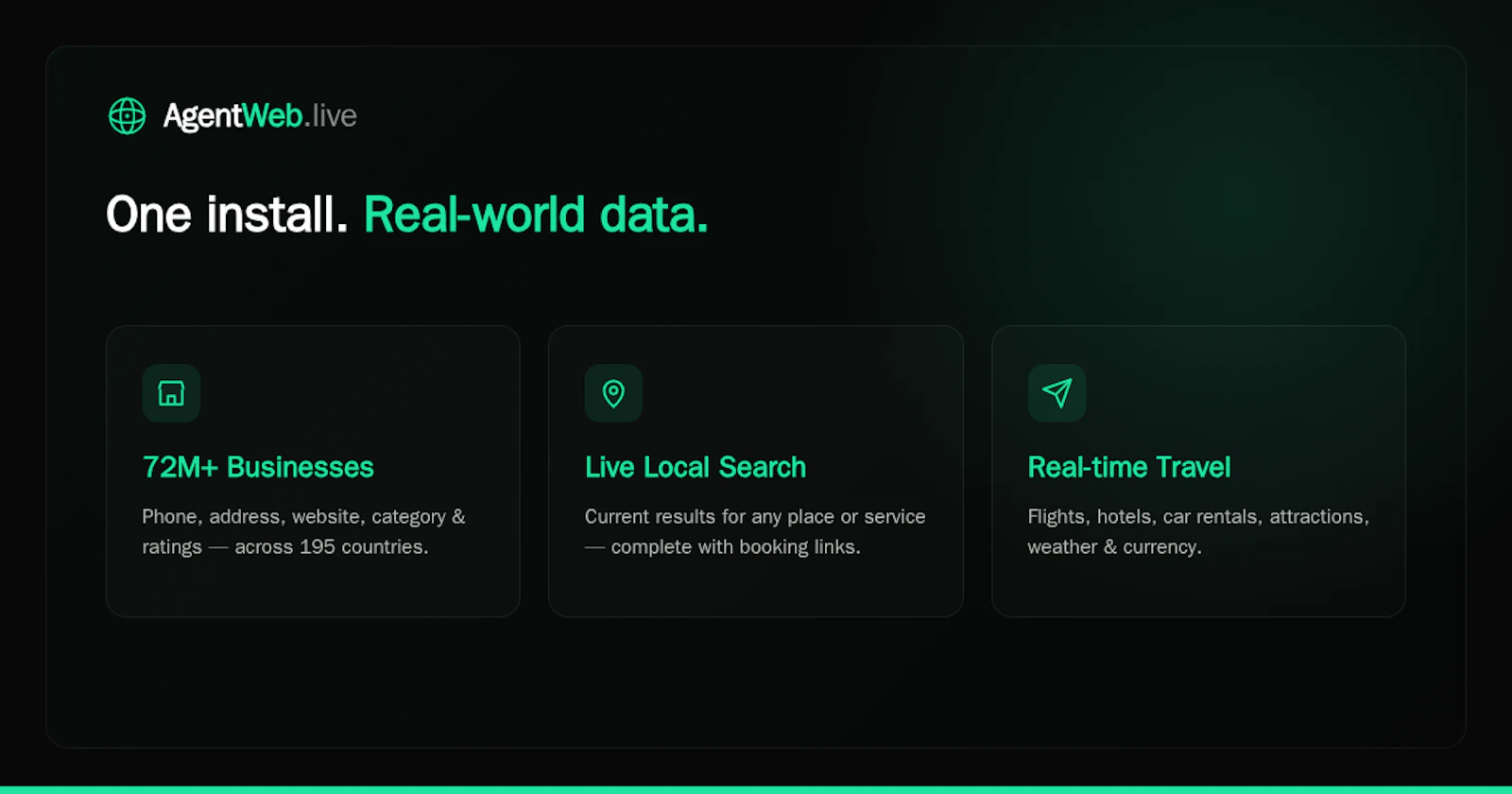Viewport: 1512px width, 794px height.
Task: Click the 'One install. Real-world data.' headline
Action: [407, 215]
